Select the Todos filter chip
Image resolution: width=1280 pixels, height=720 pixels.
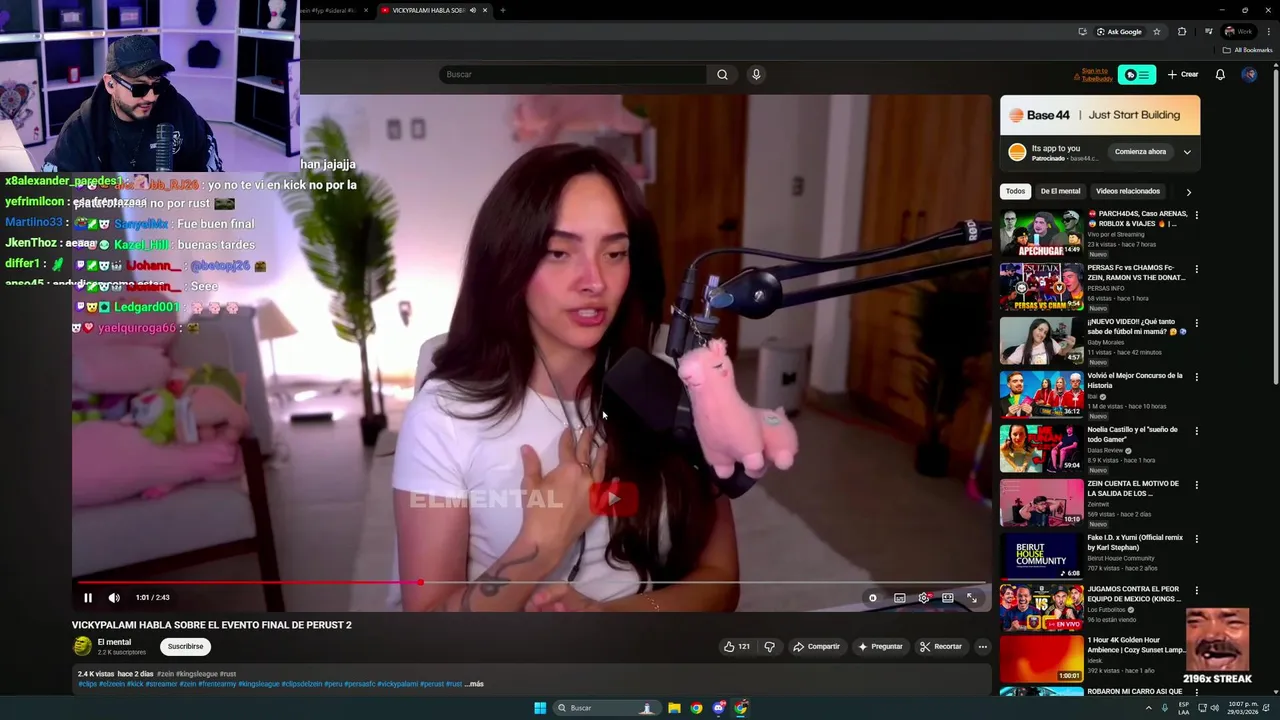(x=1015, y=191)
